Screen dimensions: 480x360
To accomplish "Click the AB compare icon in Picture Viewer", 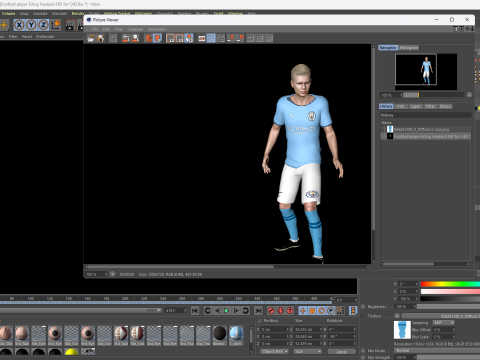I will click(202, 38).
